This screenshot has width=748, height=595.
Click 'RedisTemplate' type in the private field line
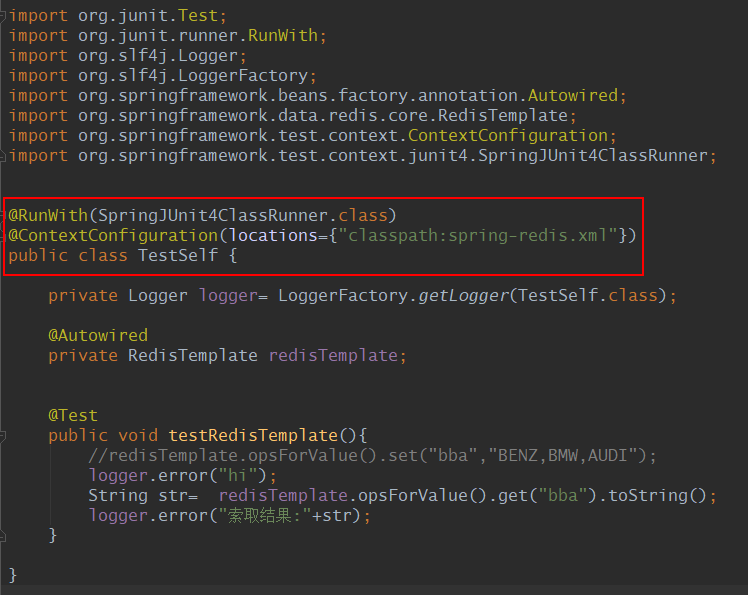pos(193,355)
